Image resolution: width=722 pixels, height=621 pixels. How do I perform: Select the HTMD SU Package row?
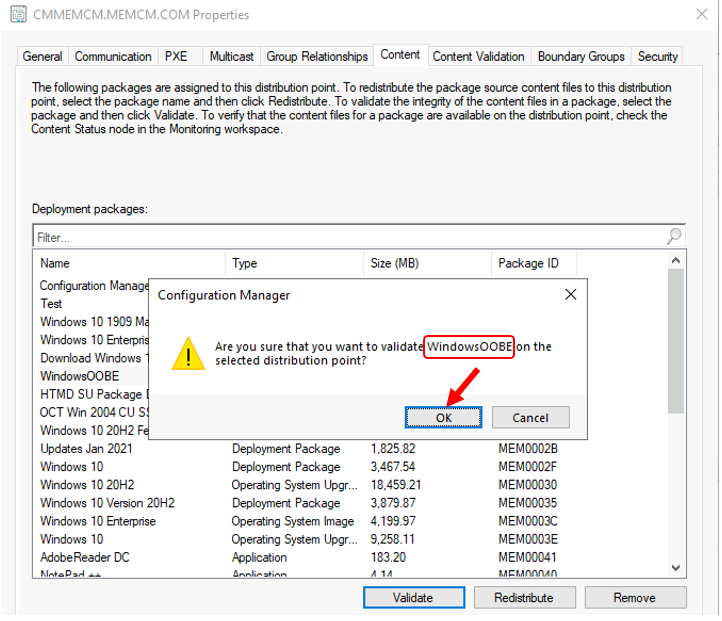93,395
